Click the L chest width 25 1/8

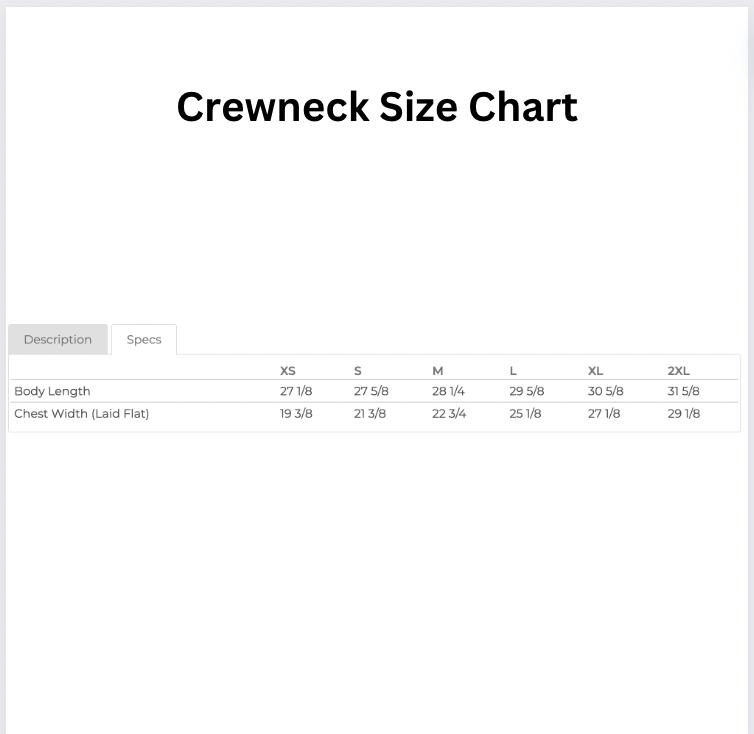(x=526, y=414)
